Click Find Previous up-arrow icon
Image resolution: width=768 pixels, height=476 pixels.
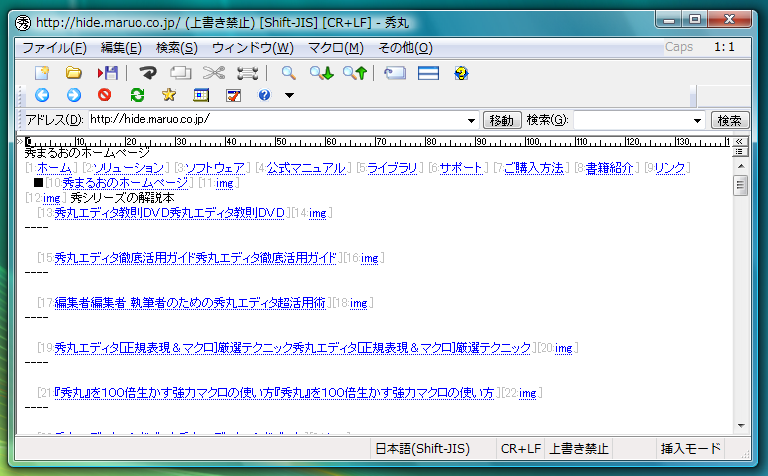(355, 73)
